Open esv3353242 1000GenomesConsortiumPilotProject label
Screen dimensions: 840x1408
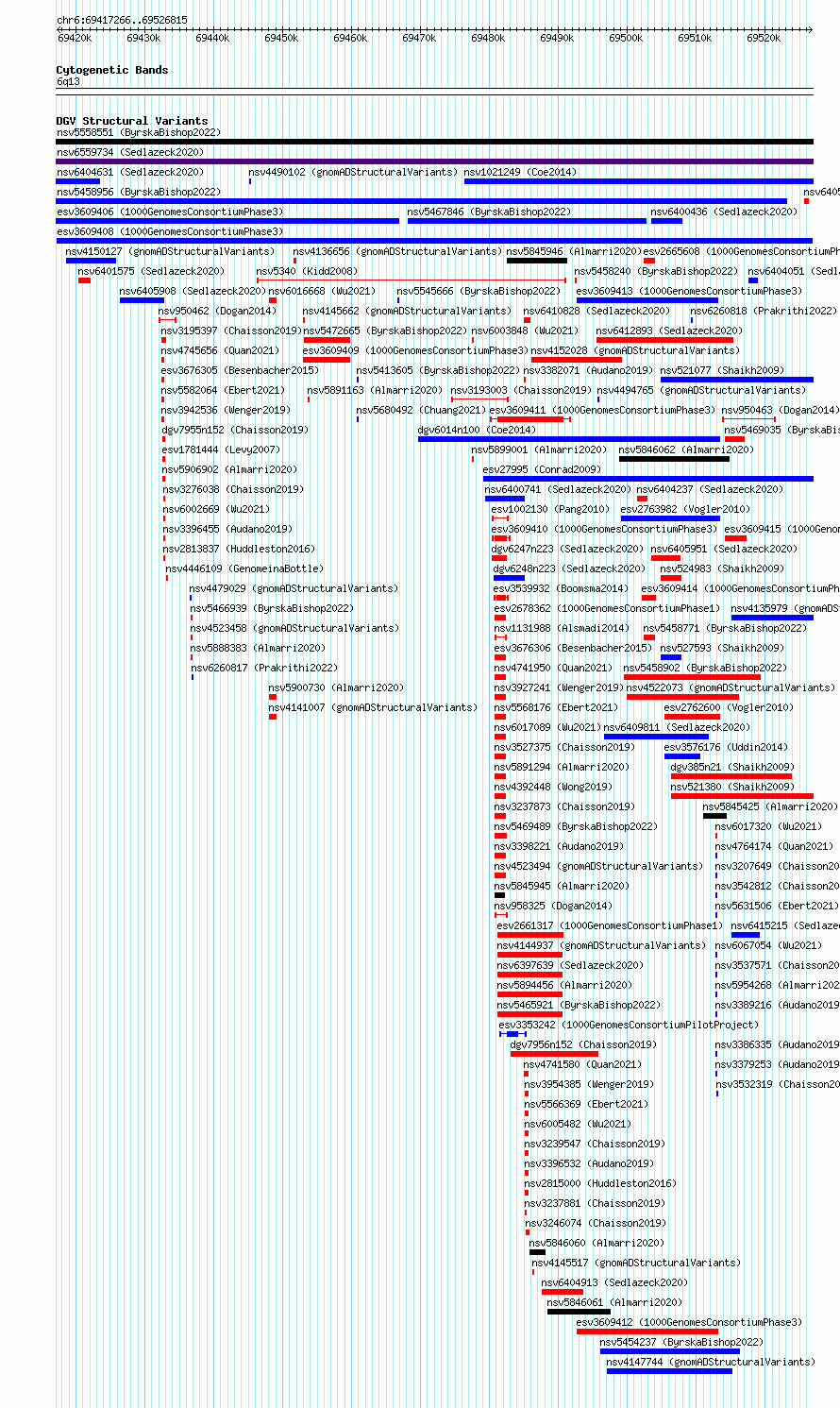pos(629,1026)
